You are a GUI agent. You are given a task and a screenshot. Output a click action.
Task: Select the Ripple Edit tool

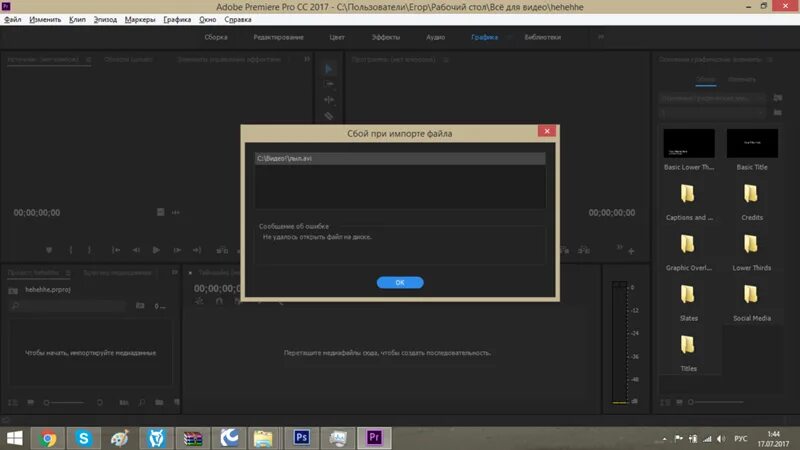[x=329, y=100]
